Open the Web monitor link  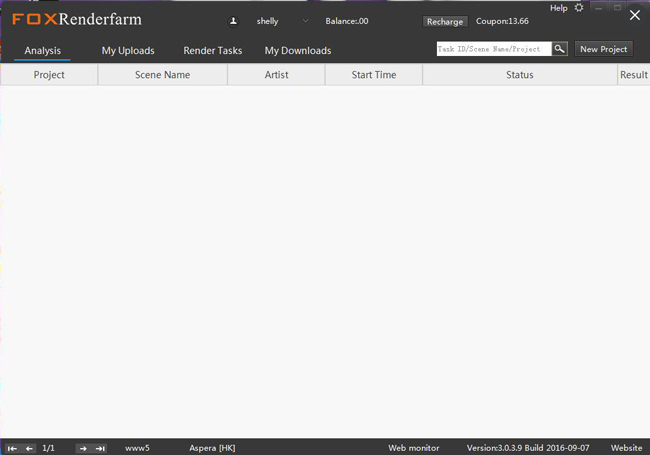414,448
